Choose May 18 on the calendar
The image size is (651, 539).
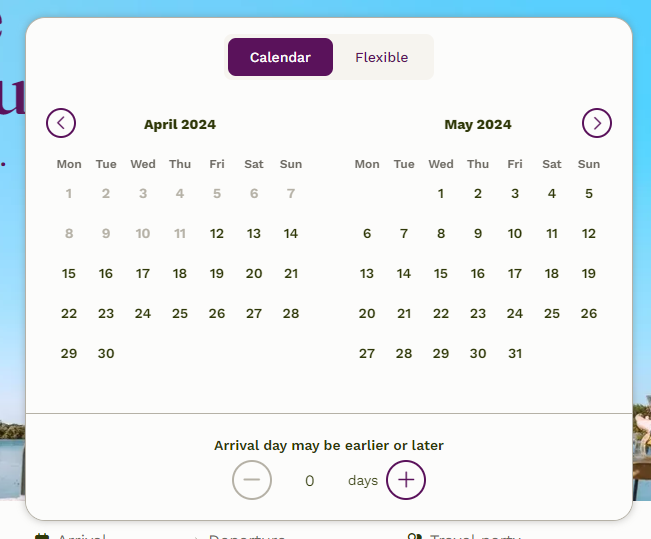(x=552, y=273)
